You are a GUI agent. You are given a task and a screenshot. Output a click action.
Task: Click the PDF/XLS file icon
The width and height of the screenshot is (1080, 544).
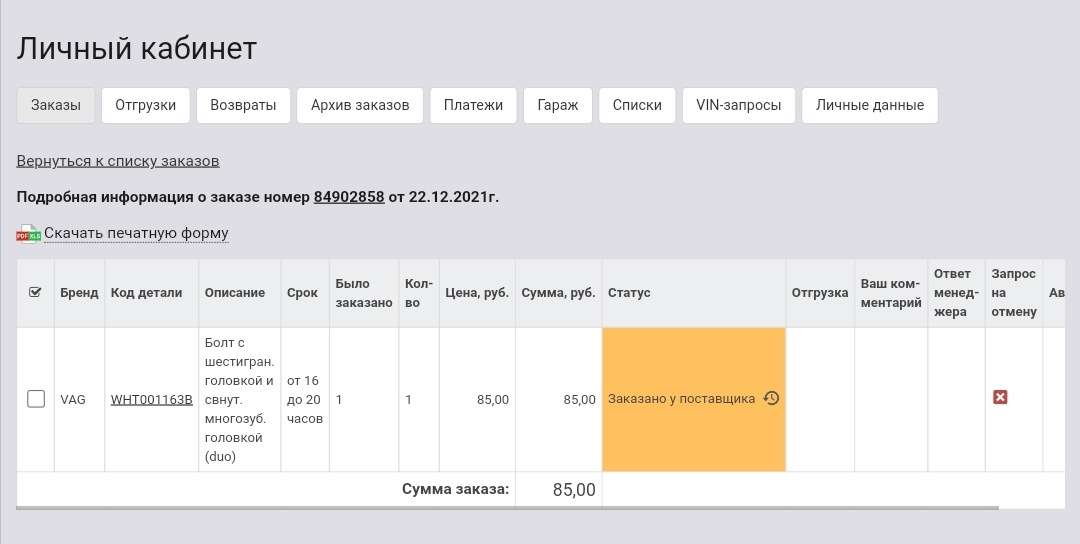(28, 234)
